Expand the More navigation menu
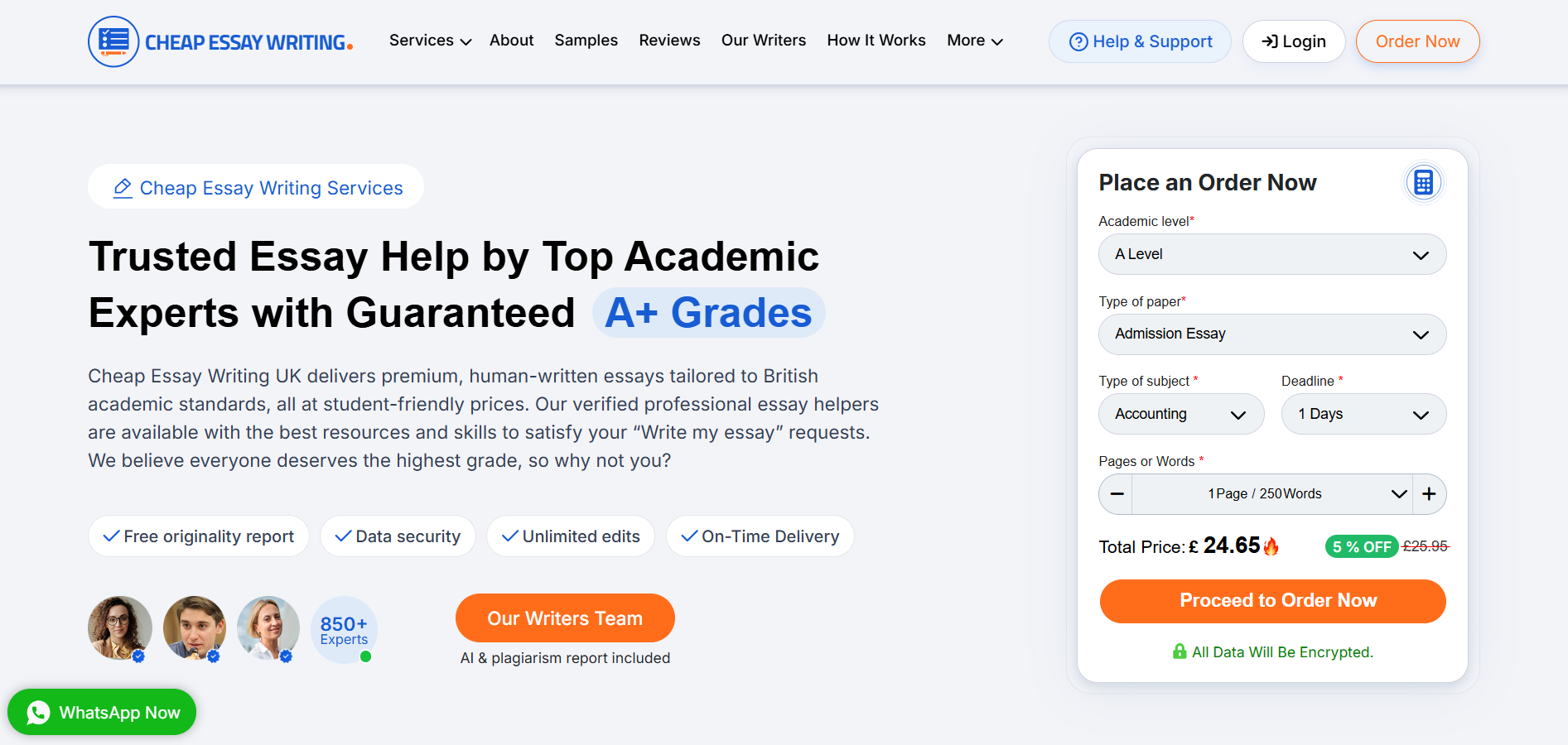 click(974, 40)
